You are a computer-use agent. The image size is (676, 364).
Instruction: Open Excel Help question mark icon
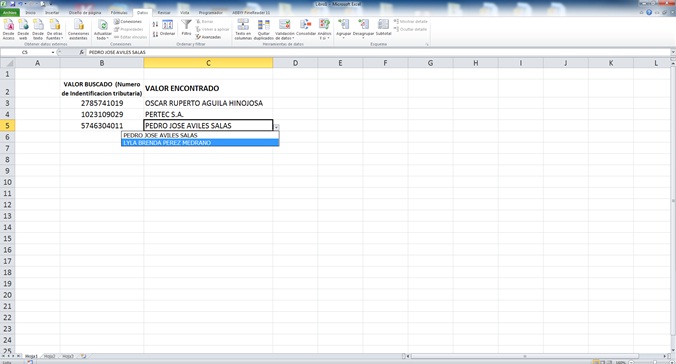[x=649, y=13]
